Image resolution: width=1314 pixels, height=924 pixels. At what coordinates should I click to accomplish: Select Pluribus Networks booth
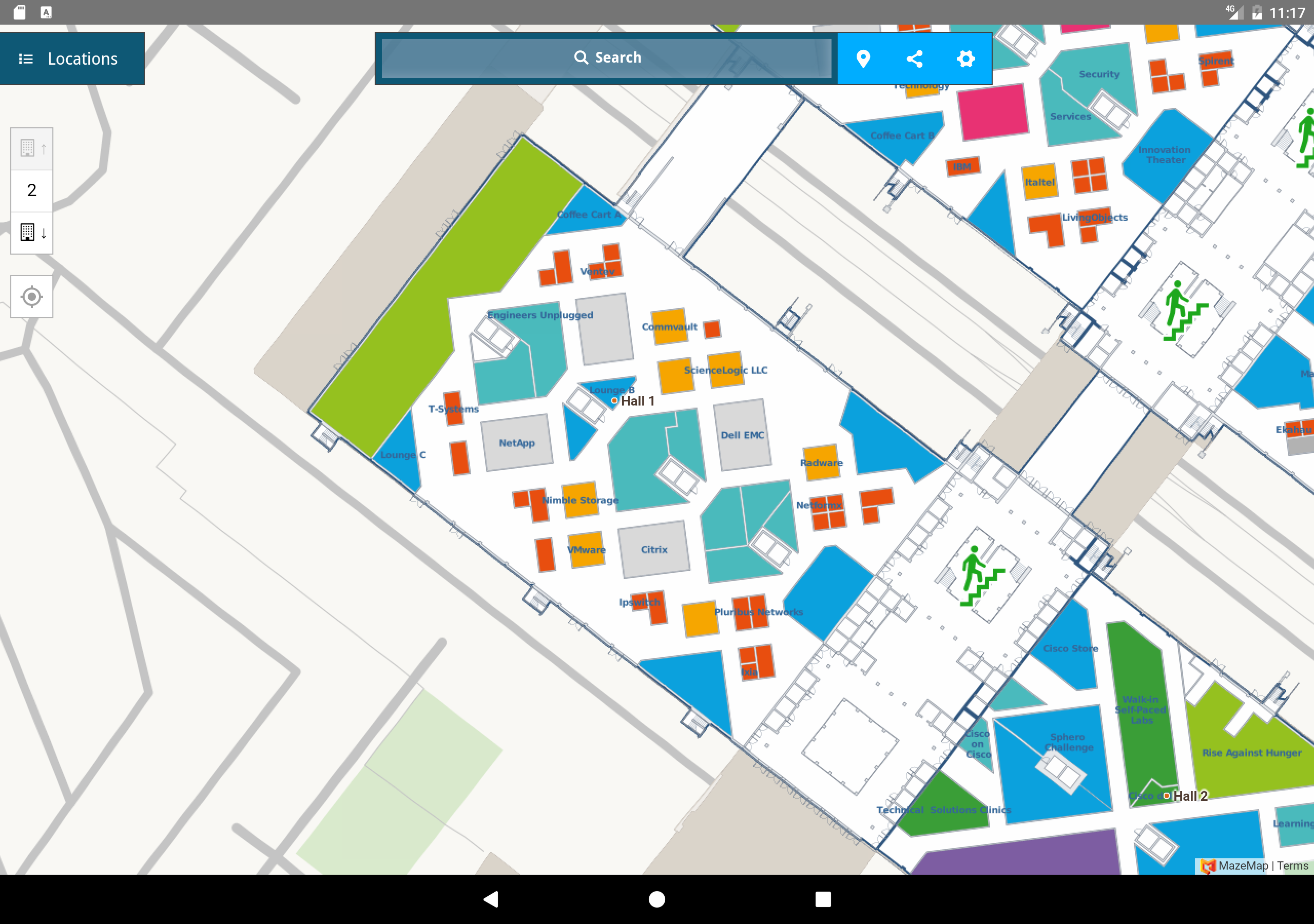751,612
